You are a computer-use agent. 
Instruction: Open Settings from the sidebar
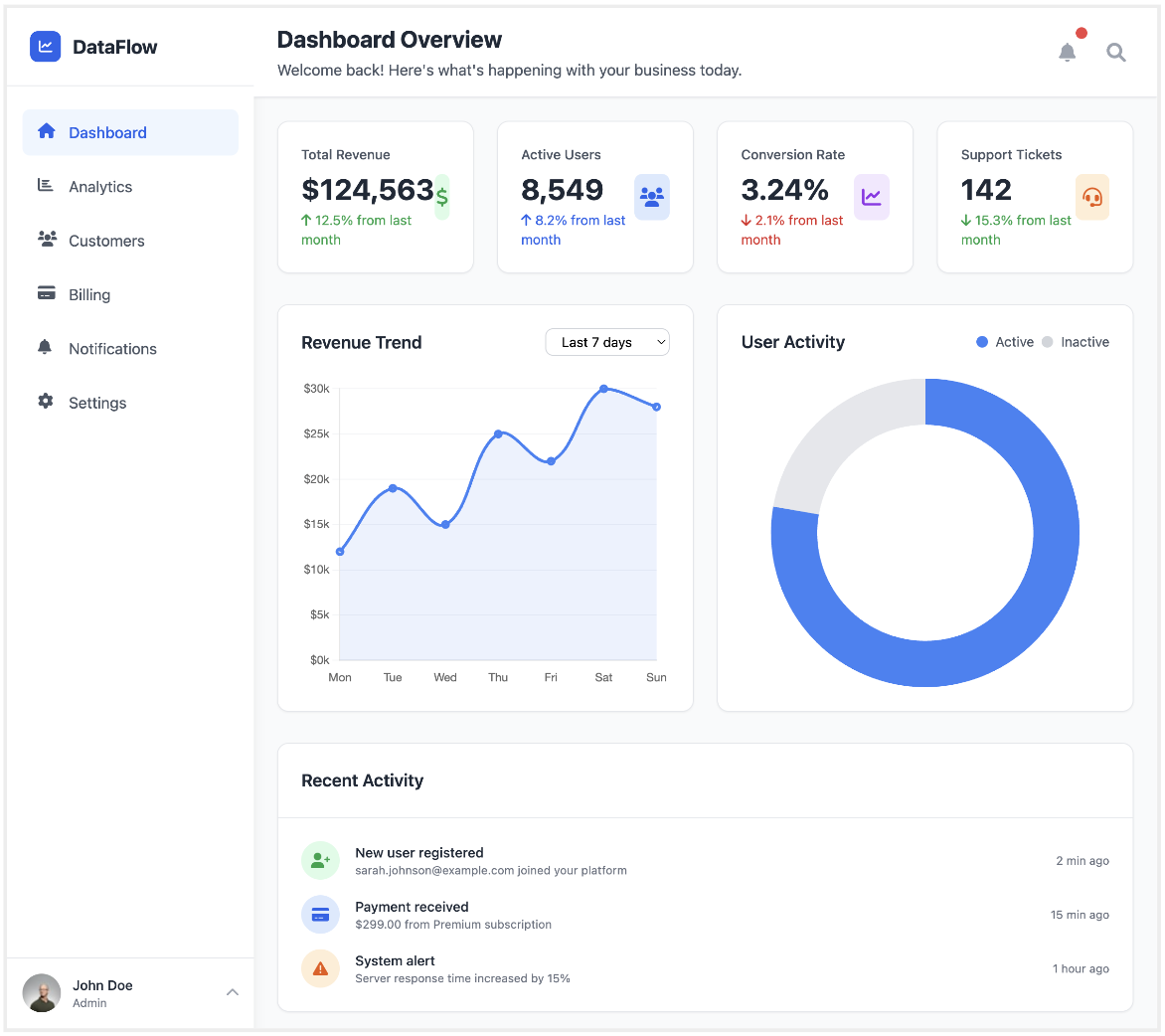[x=97, y=403]
